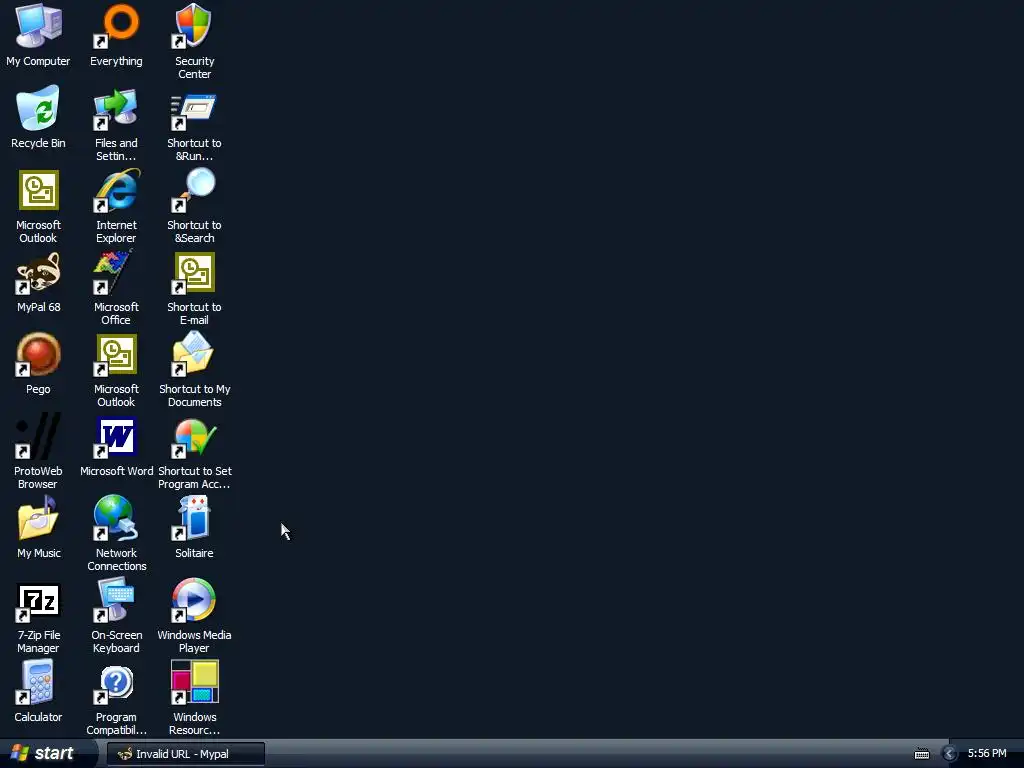The image size is (1024, 768).
Task: Select the Shortcut to &Run icon
Action: pyautogui.click(x=194, y=110)
